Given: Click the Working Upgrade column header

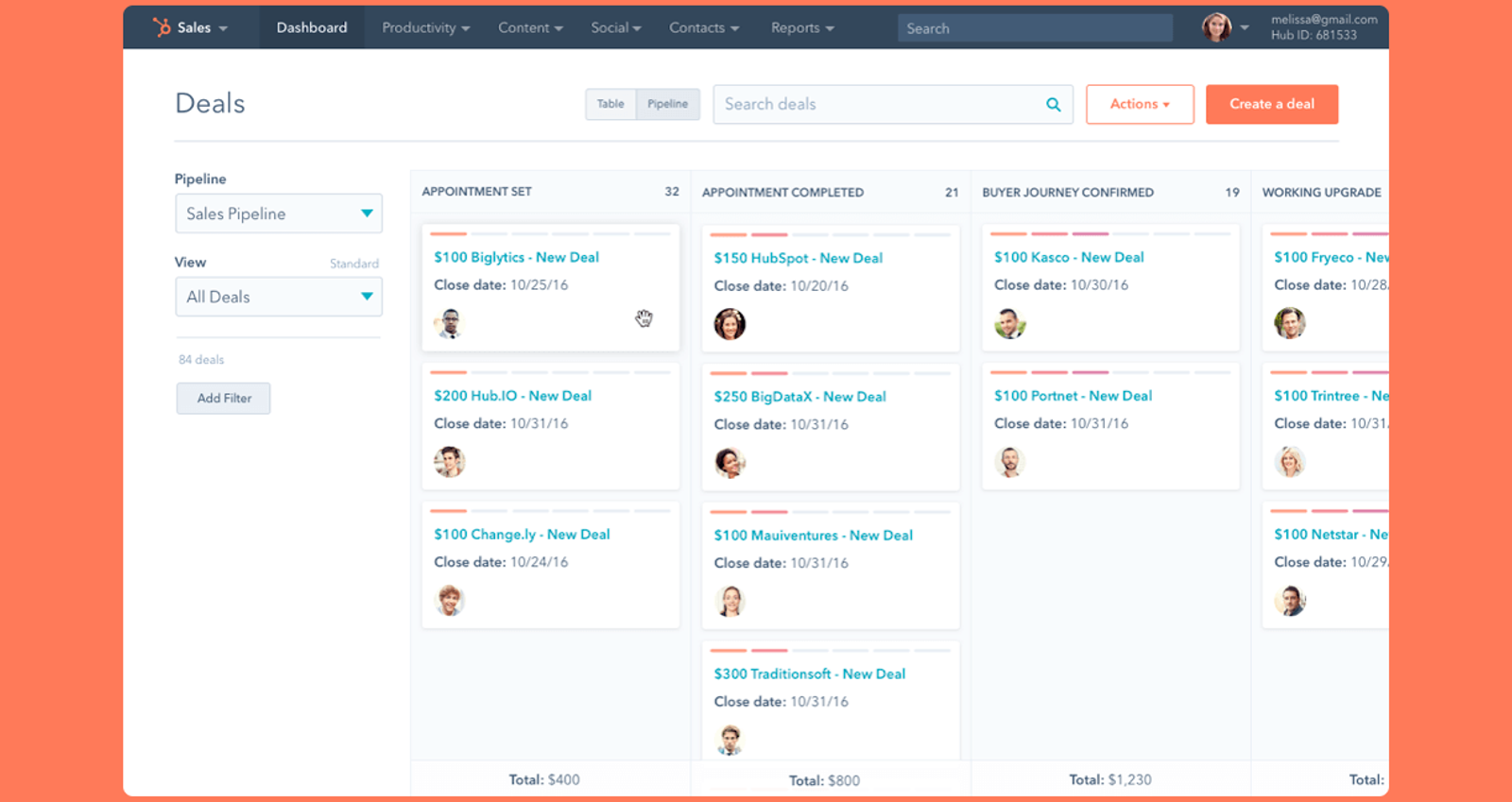Looking at the screenshot, I should click(1321, 192).
